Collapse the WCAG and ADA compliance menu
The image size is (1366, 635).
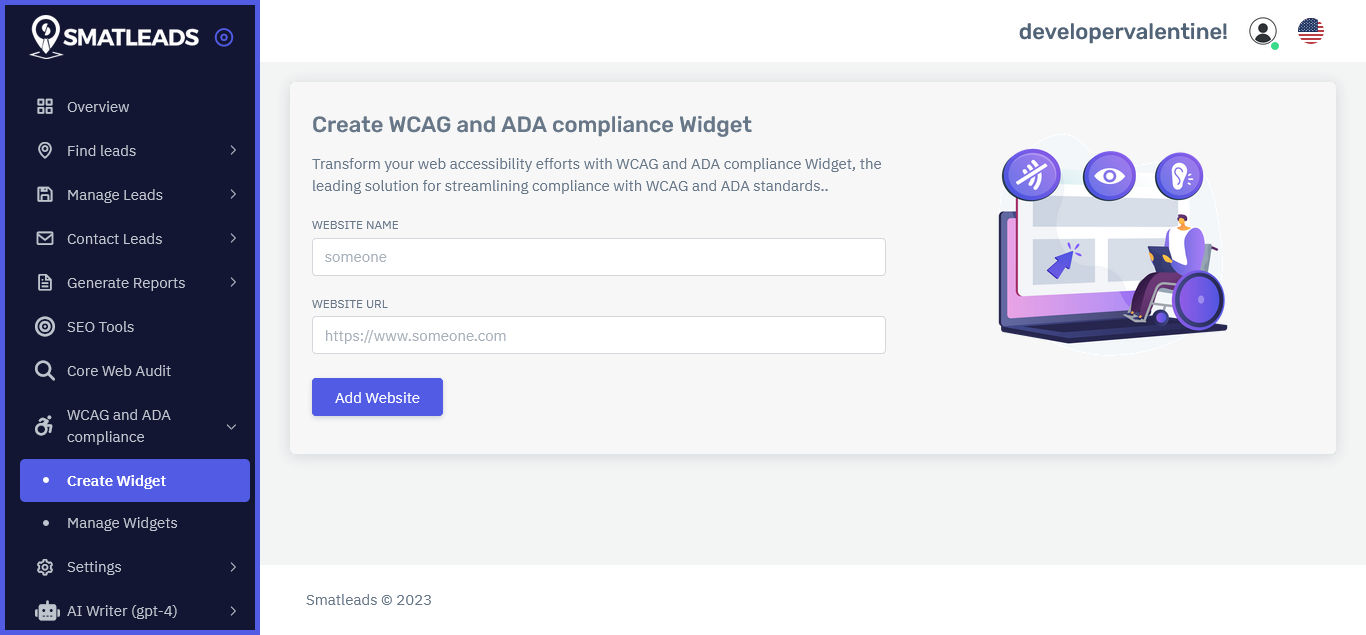pyautogui.click(x=231, y=427)
